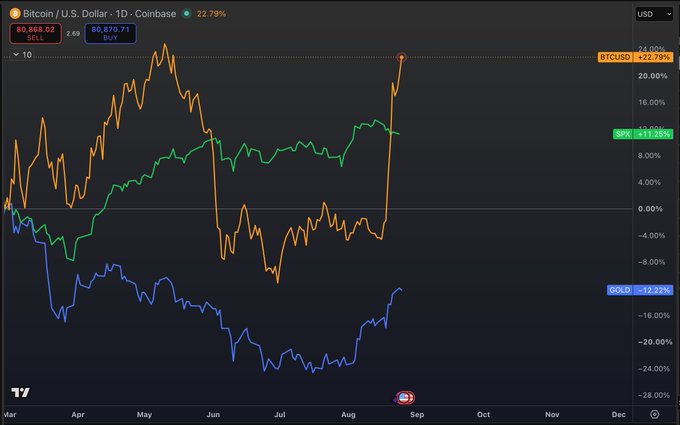Click the 20.00% mark on price scale
This screenshot has height=425, width=680.
(x=652, y=76)
